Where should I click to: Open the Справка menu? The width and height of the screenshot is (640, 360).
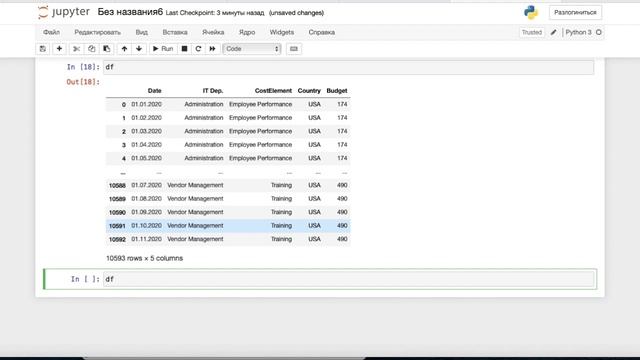coord(322,32)
